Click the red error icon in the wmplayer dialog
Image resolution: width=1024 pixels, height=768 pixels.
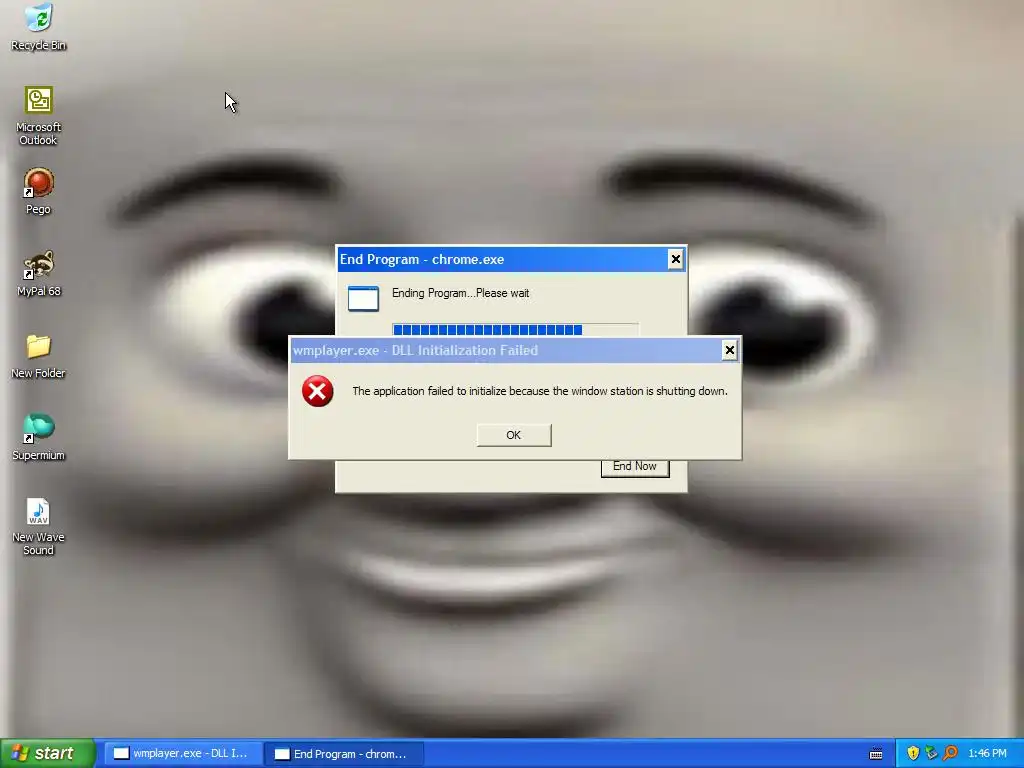point(317,391)
